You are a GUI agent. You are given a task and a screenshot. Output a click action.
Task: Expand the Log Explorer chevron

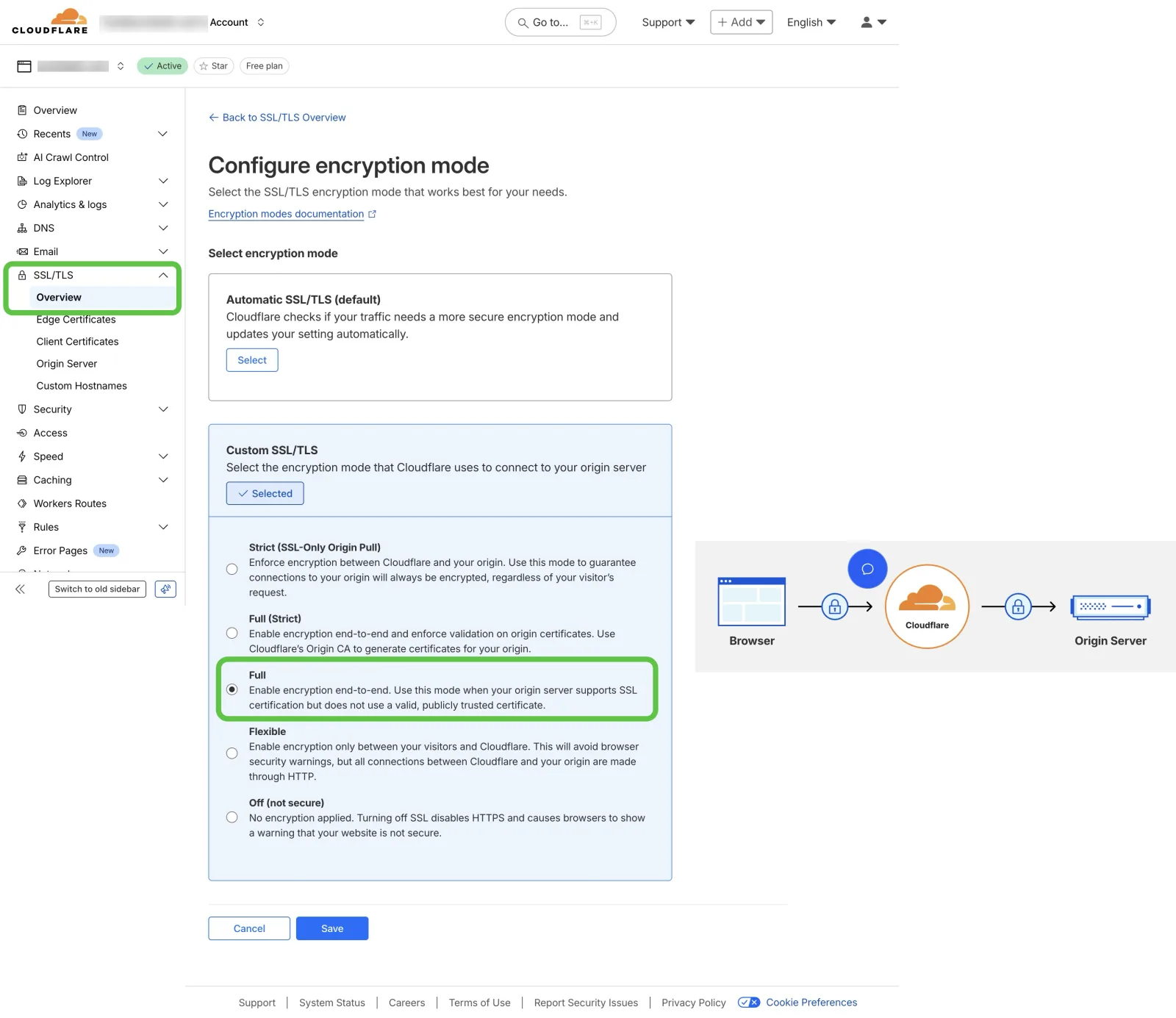tap(163, 181)
